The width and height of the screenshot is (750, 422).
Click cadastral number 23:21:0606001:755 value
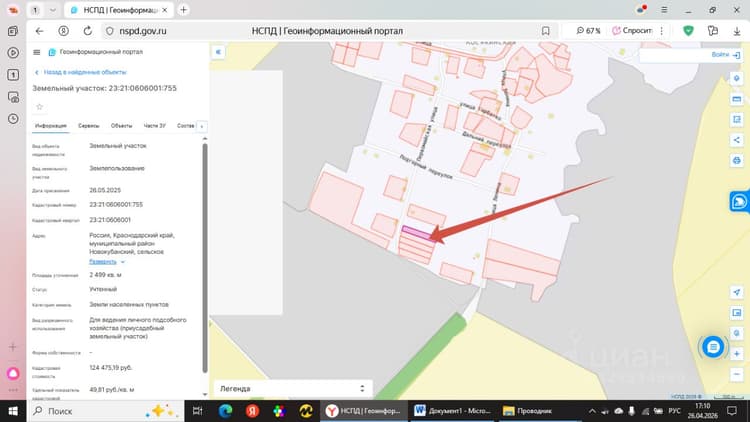click(116, 205)
